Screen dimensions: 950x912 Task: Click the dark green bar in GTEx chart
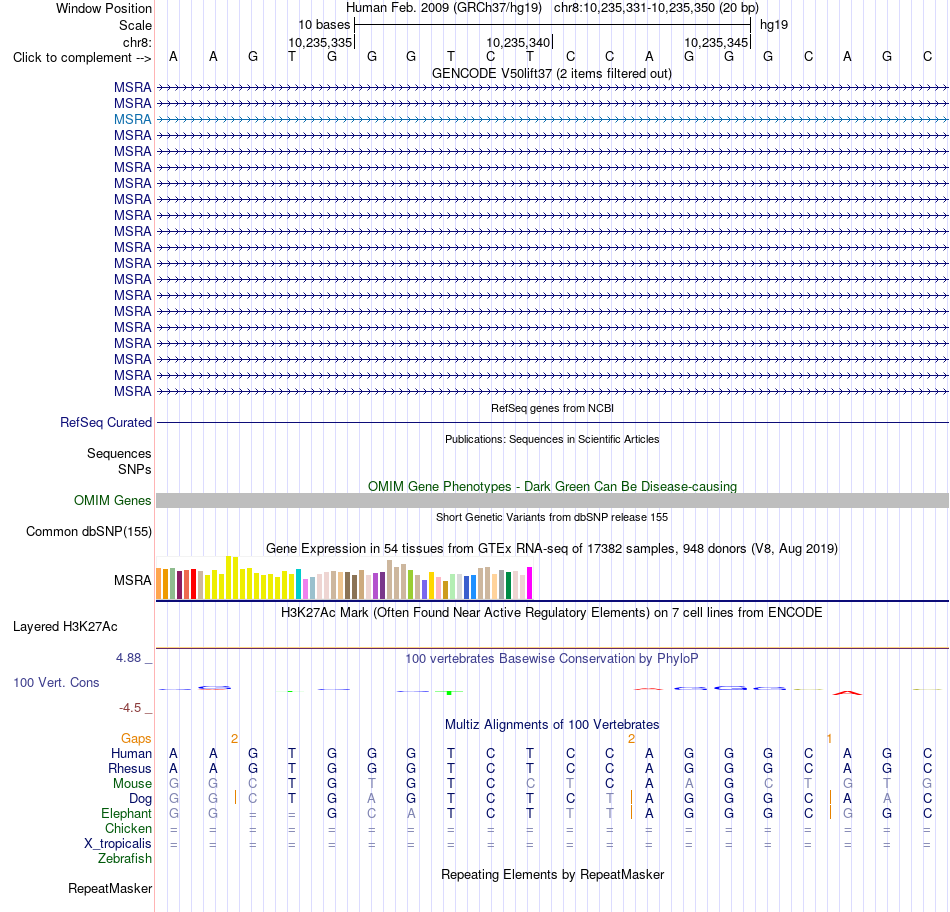(x=508, y=585)
